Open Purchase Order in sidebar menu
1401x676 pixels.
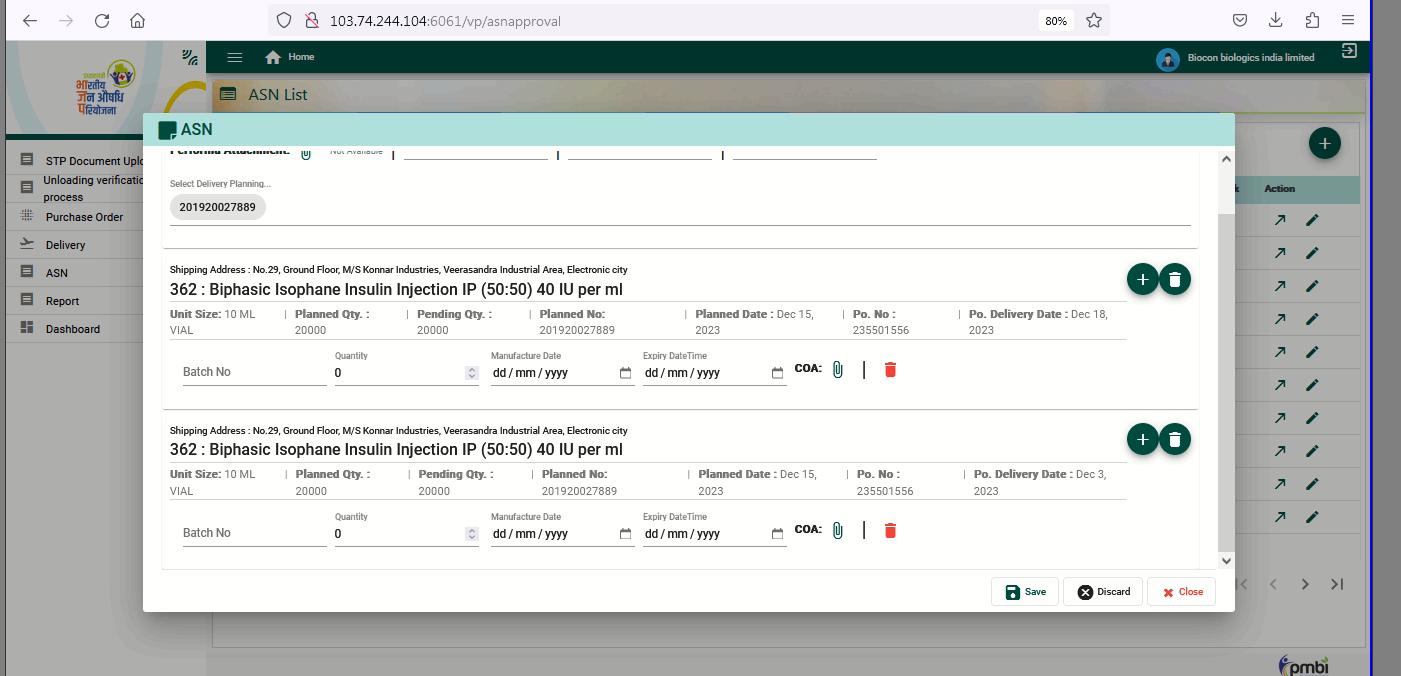(84, 217)
